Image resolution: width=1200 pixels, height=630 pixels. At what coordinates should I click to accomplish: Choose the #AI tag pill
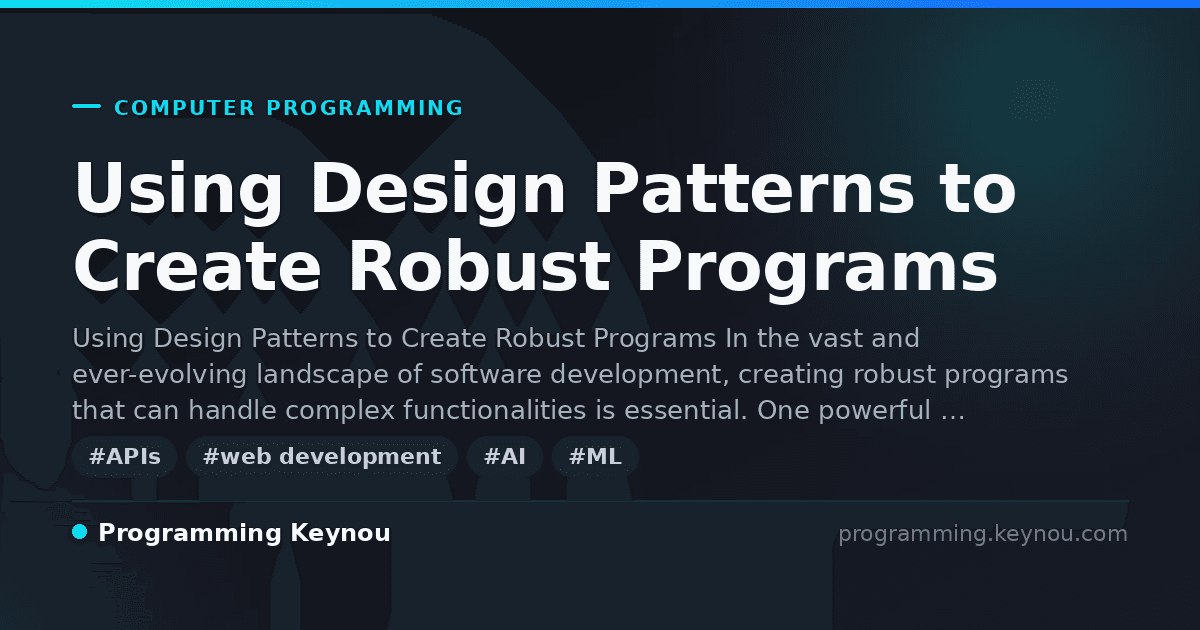point(505,457)
